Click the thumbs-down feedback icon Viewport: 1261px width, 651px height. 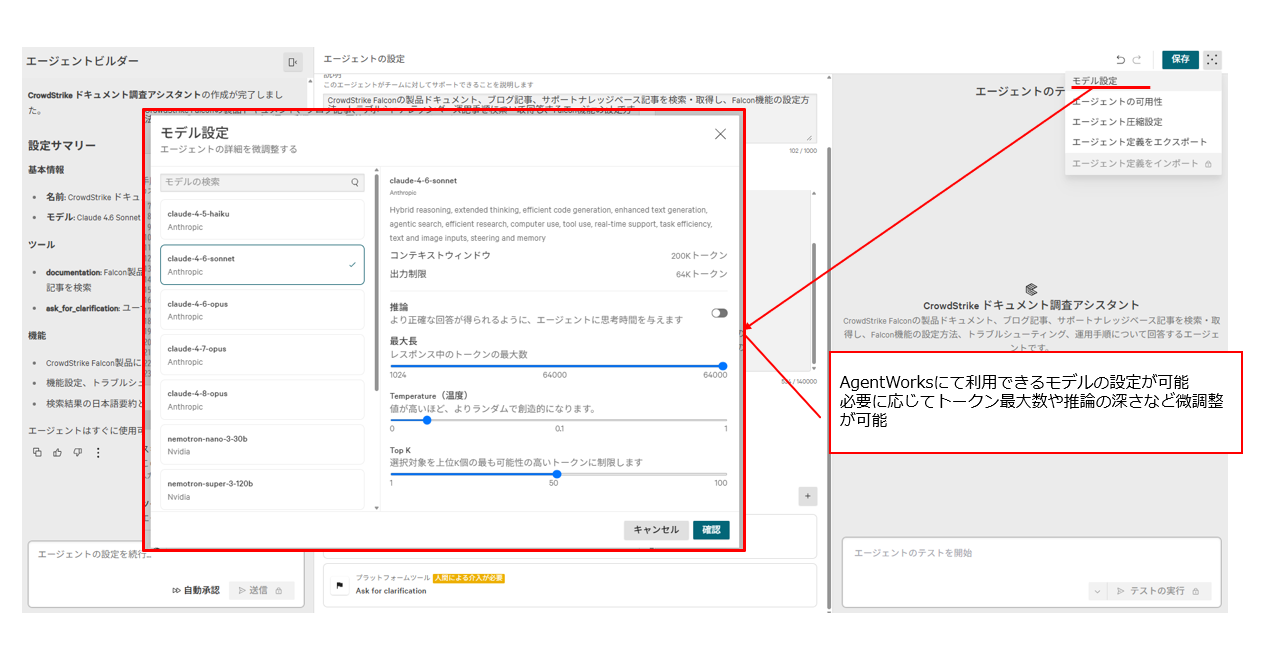click(x=77, y=453)
